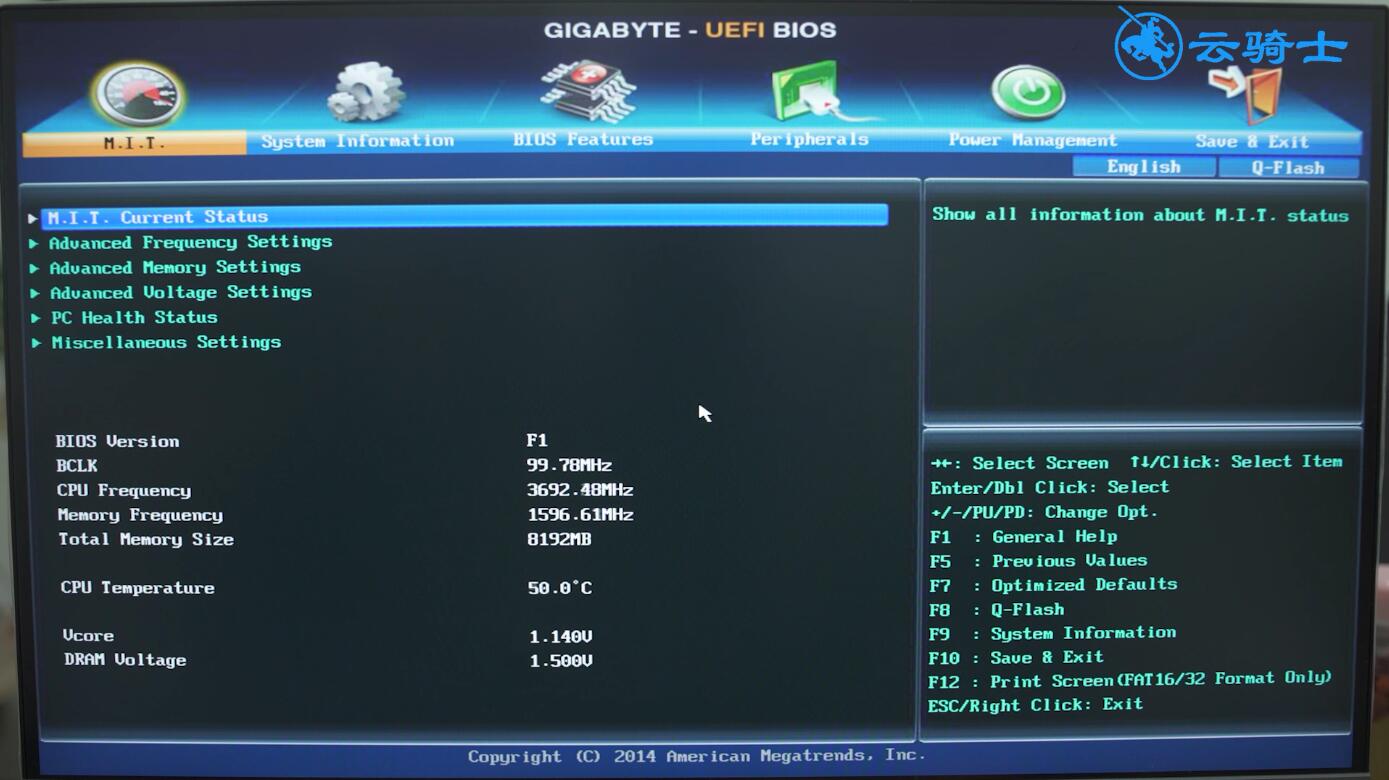Open the BIOS Features tab
This screenshot has width=1389, height=780.
pyautogui.click(x=583, y=140)
